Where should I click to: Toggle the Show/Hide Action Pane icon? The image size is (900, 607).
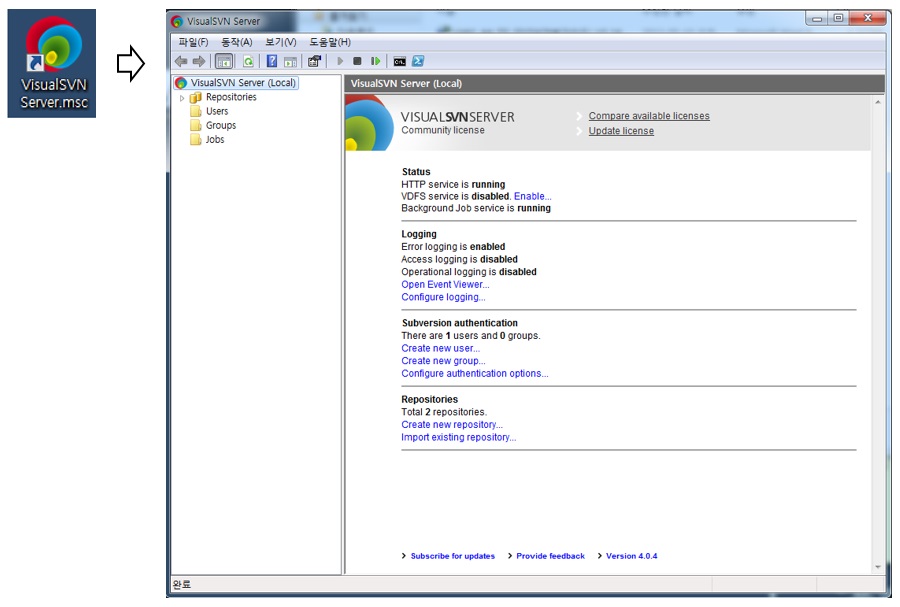coord(290,61)
